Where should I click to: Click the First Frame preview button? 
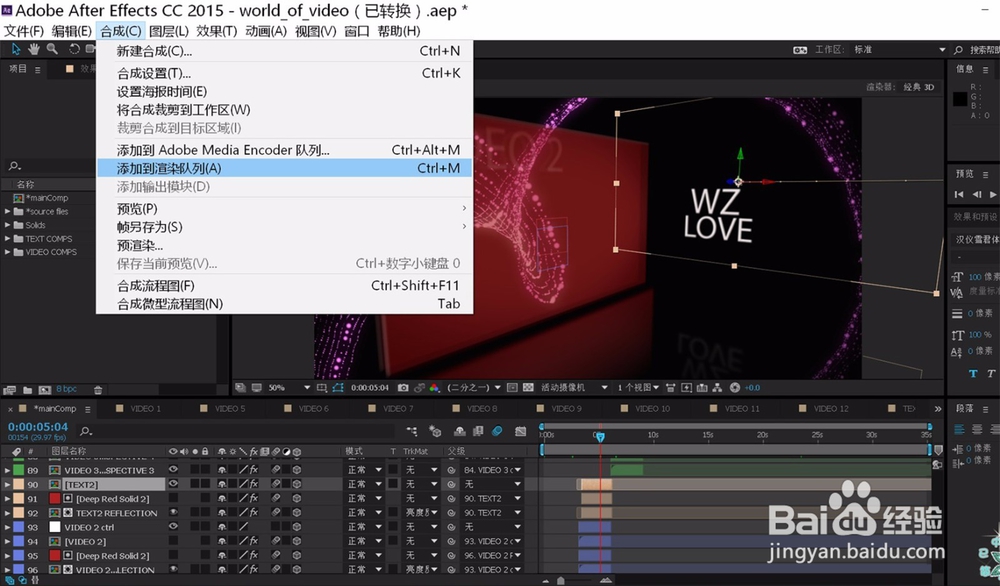(959, 194)
